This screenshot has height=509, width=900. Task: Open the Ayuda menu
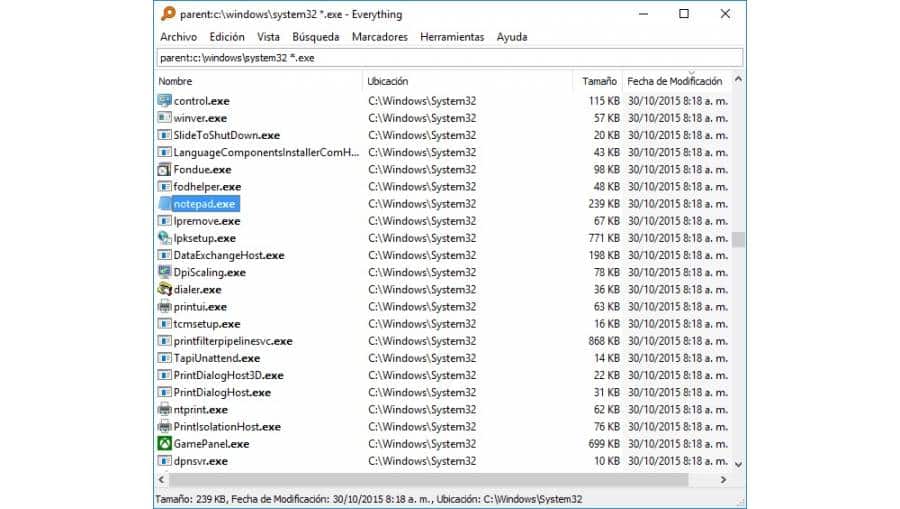point(512,37)
